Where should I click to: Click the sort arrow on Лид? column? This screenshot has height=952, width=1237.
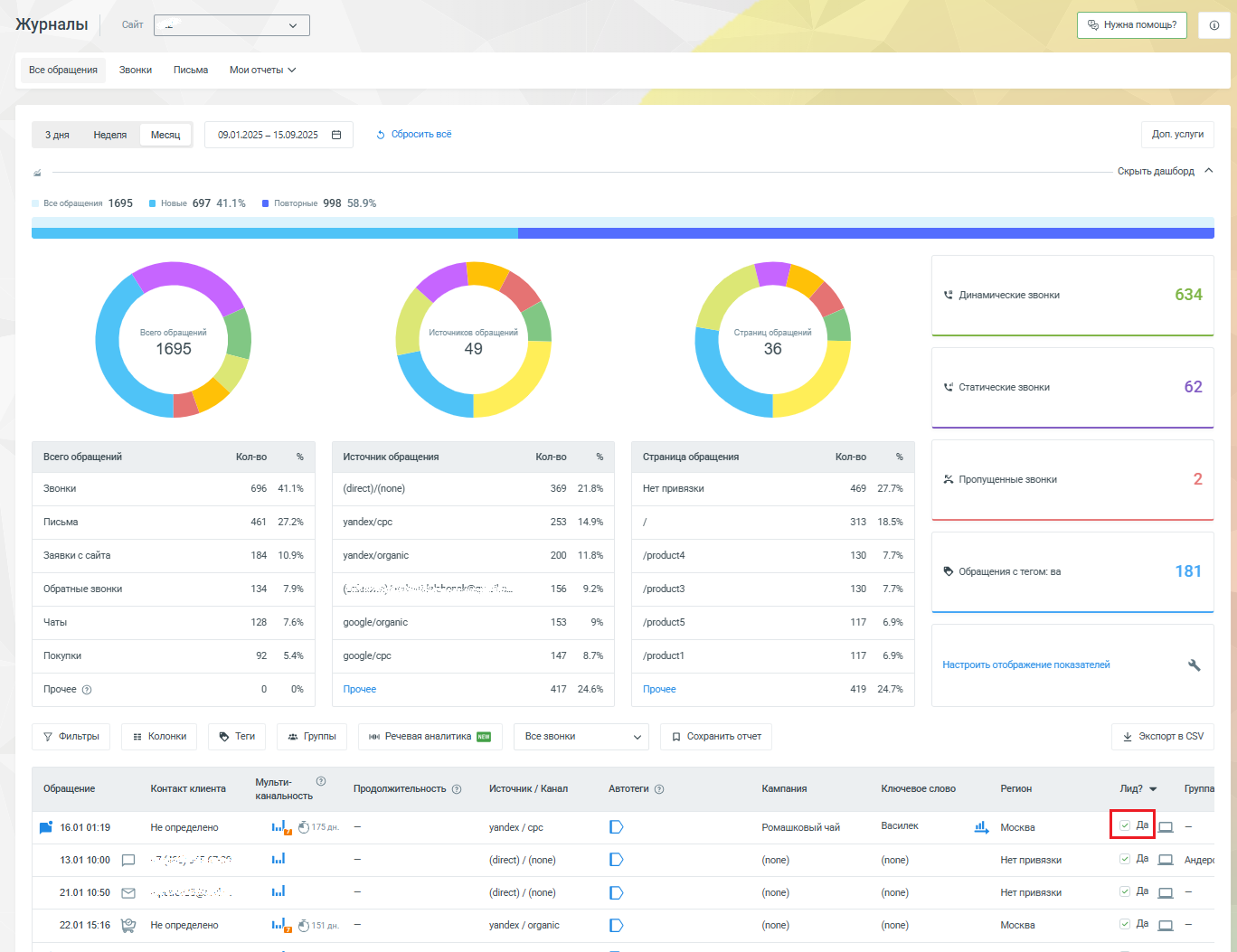[x=1153, y=789]
